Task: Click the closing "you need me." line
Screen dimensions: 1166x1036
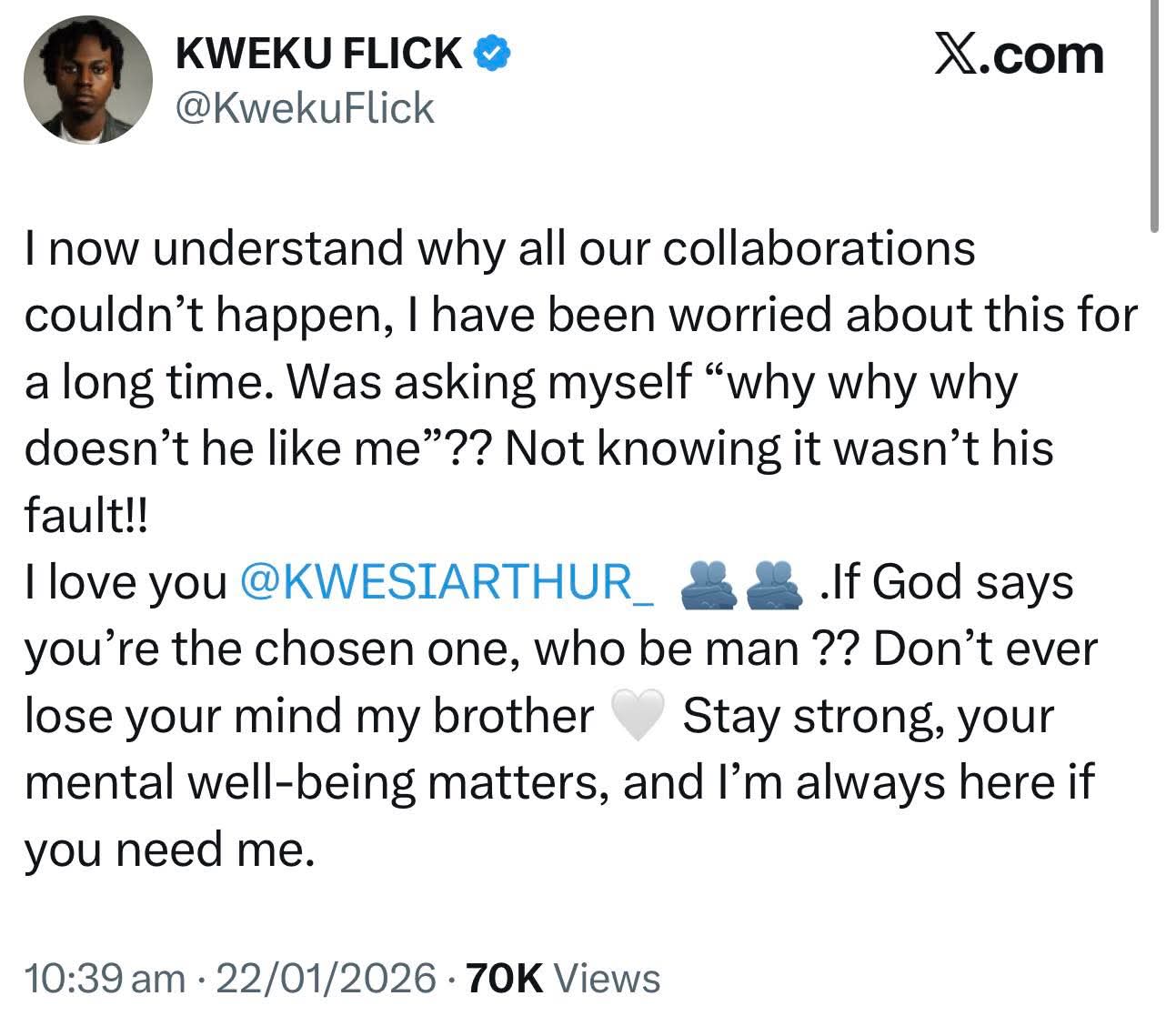Action: 169,850
